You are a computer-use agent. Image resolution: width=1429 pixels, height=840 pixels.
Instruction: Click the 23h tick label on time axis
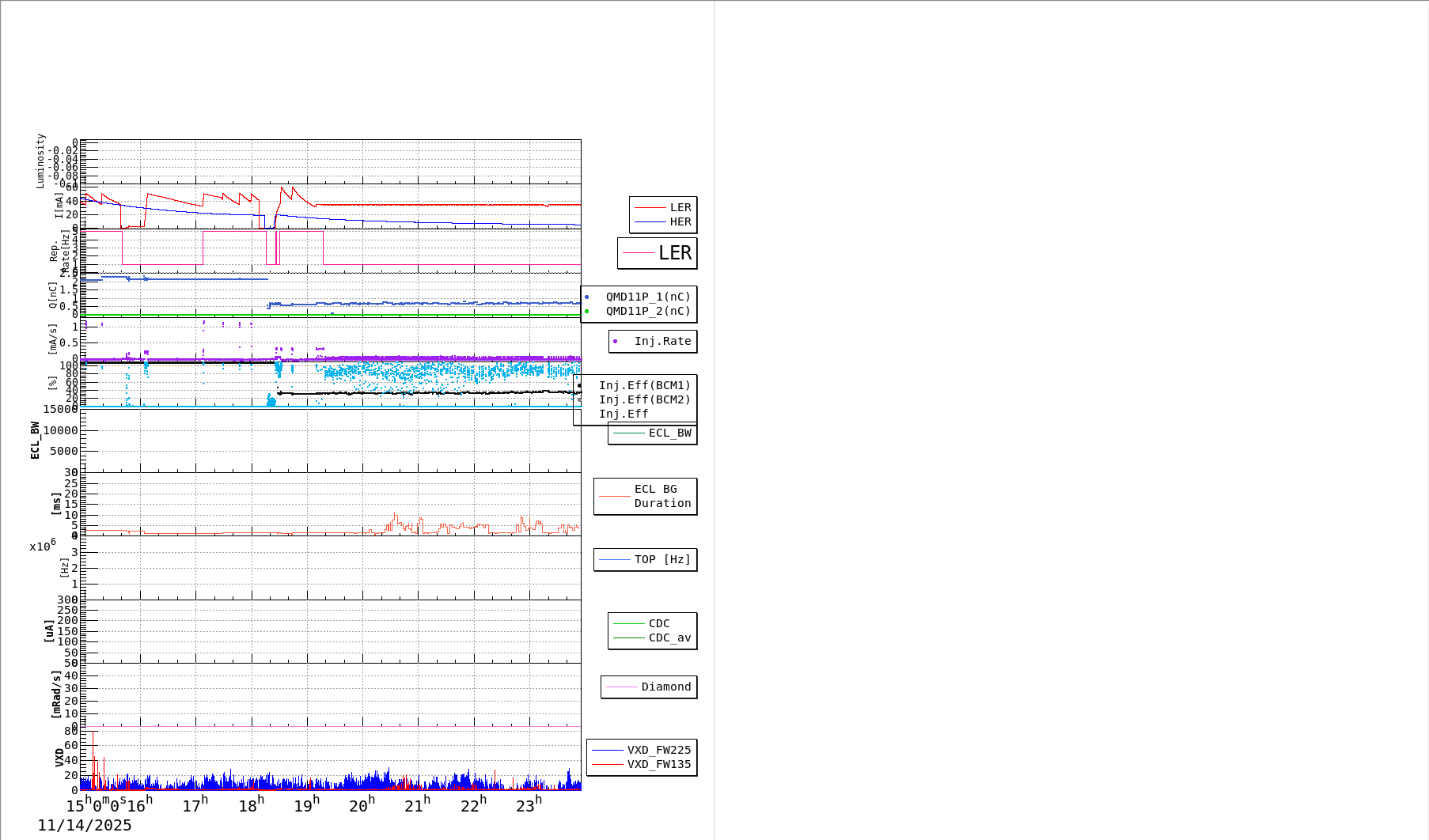pos(529,805)
